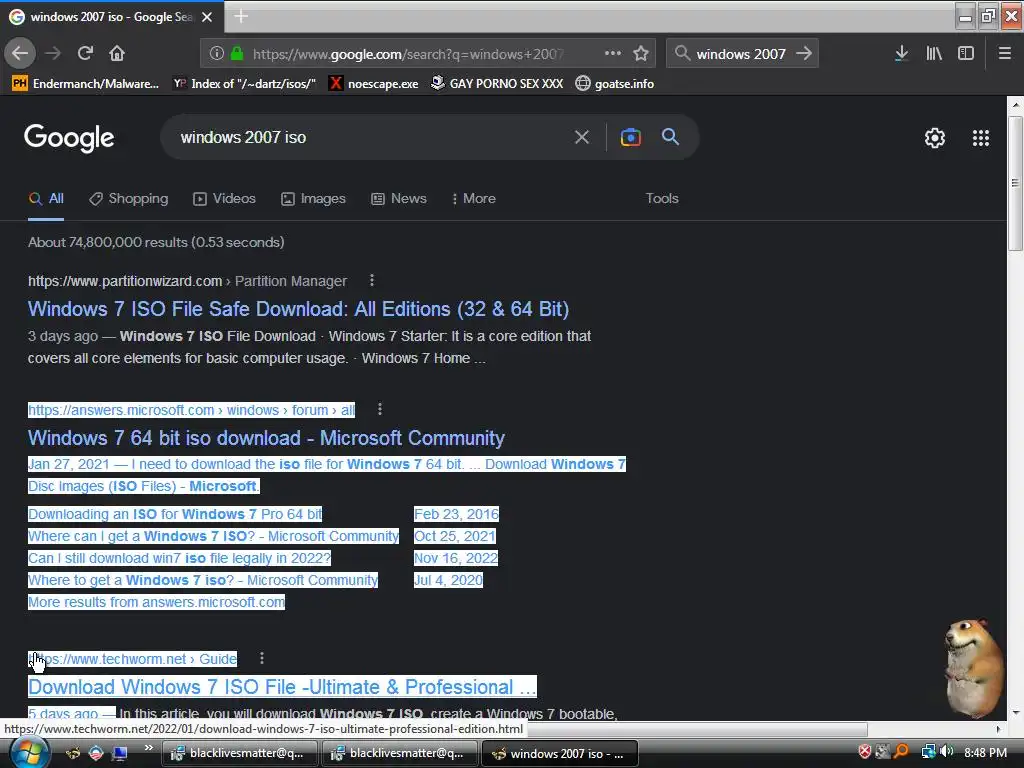This screenshot has height=768, width=1024.
Task: Open options dots for partitionwizard result
Action: [x=372, y=281]
